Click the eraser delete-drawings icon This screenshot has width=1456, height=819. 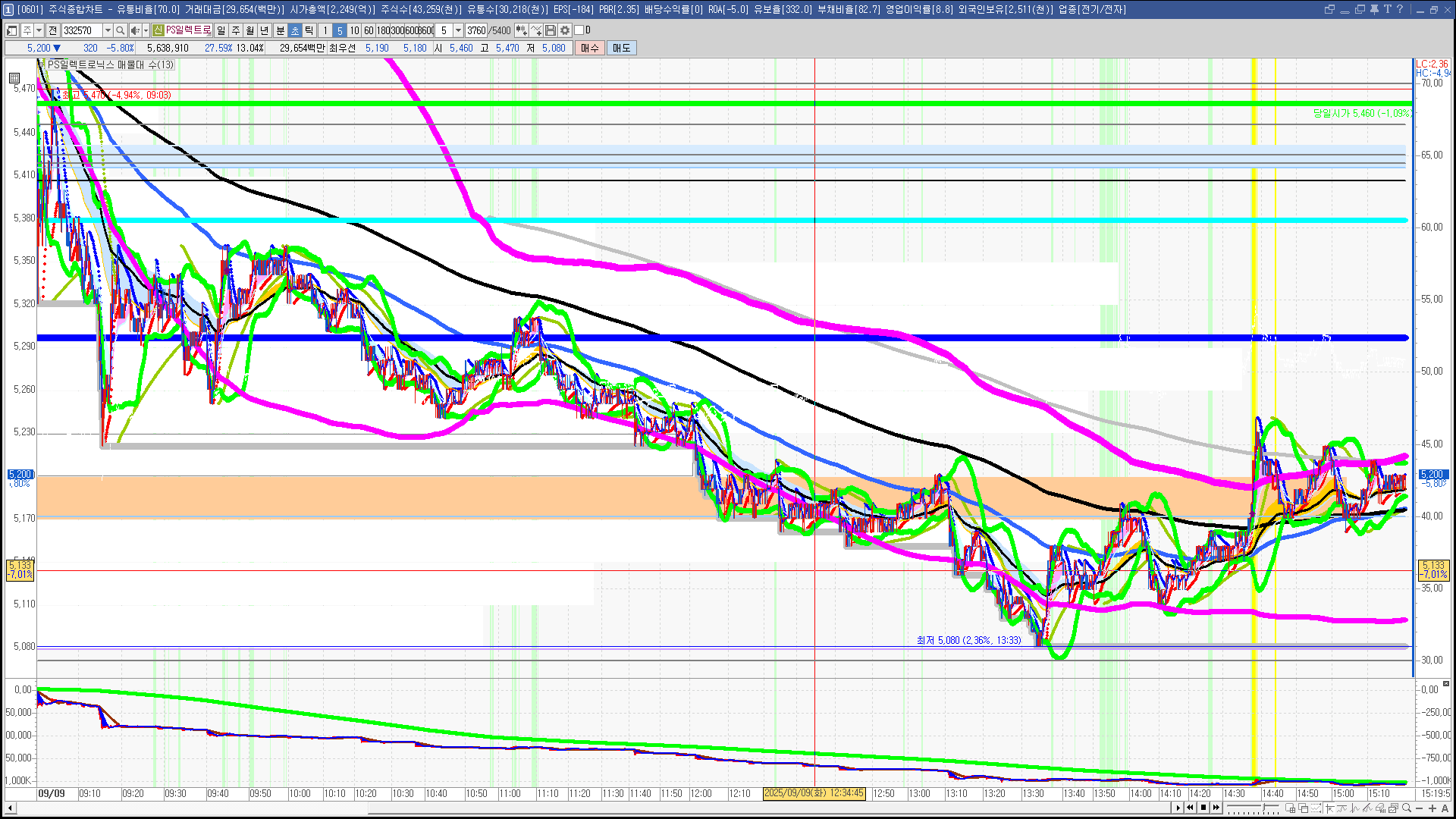[x=1381, y=808]
